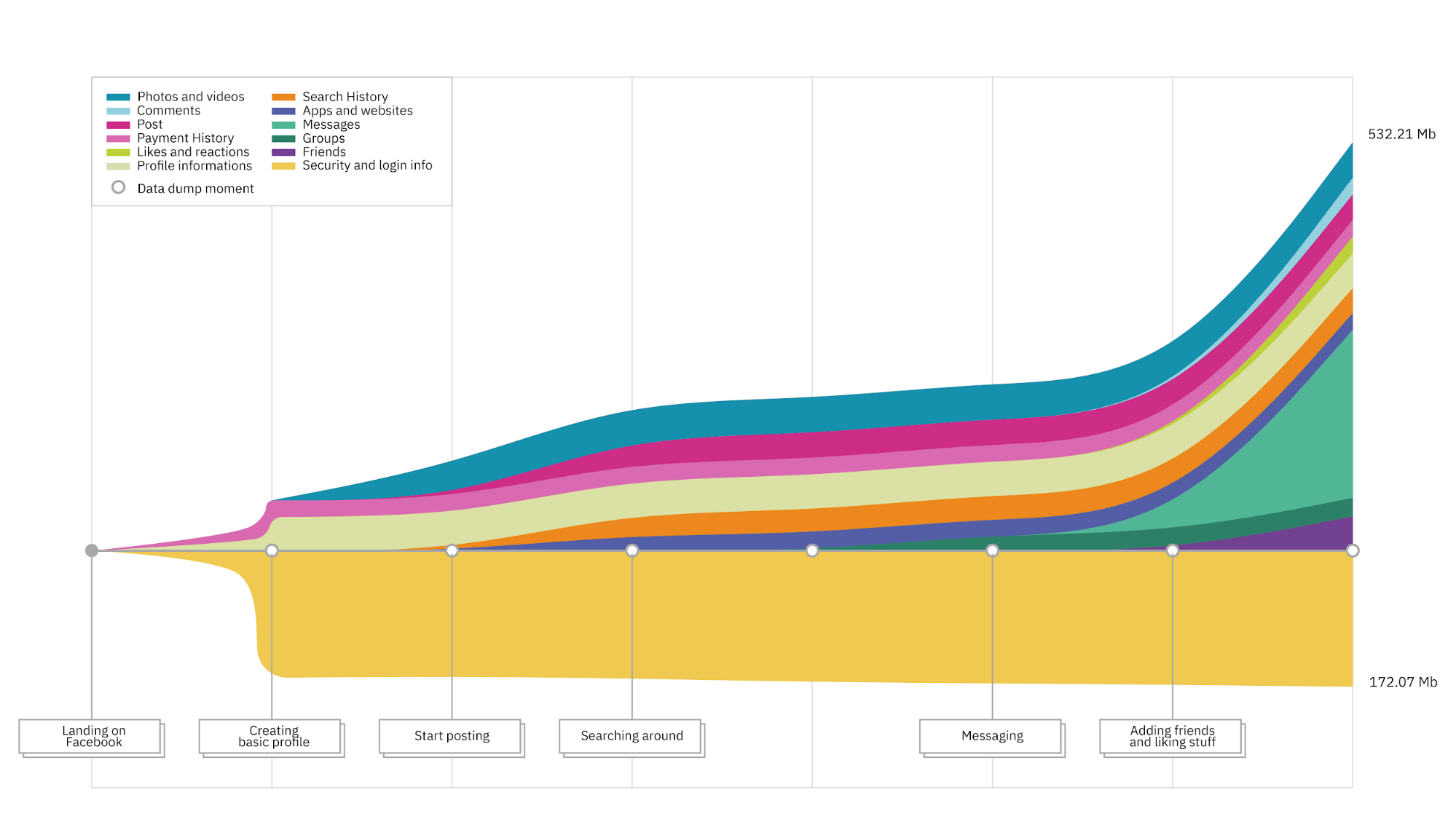Image resolution: width=1456 pixels, height=819 pixels.
Task: Select the 'Security and login info' legend label
Action: (367, 165)
